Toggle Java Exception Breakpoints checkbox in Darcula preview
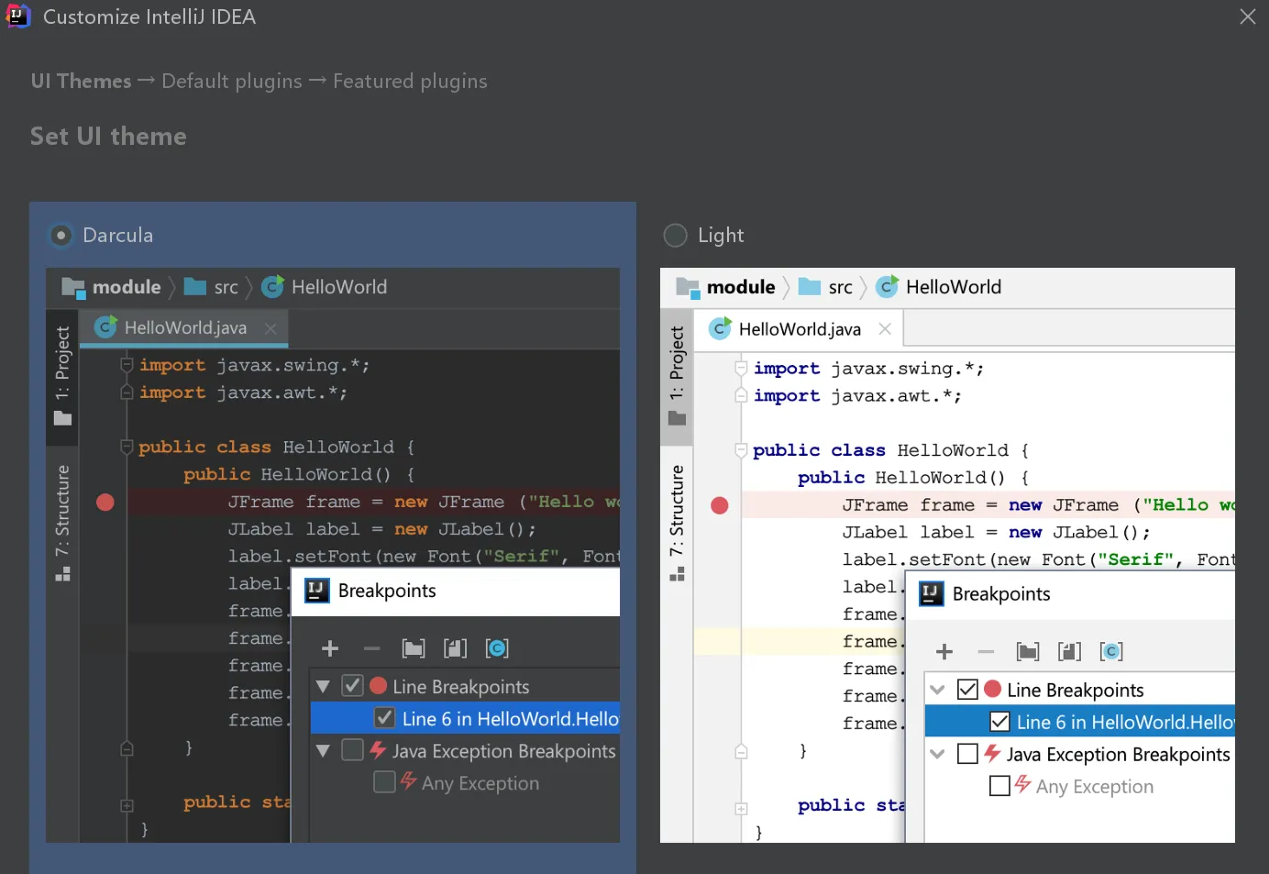The height and width of the screenshot is (874, 1269). (352, 750)
